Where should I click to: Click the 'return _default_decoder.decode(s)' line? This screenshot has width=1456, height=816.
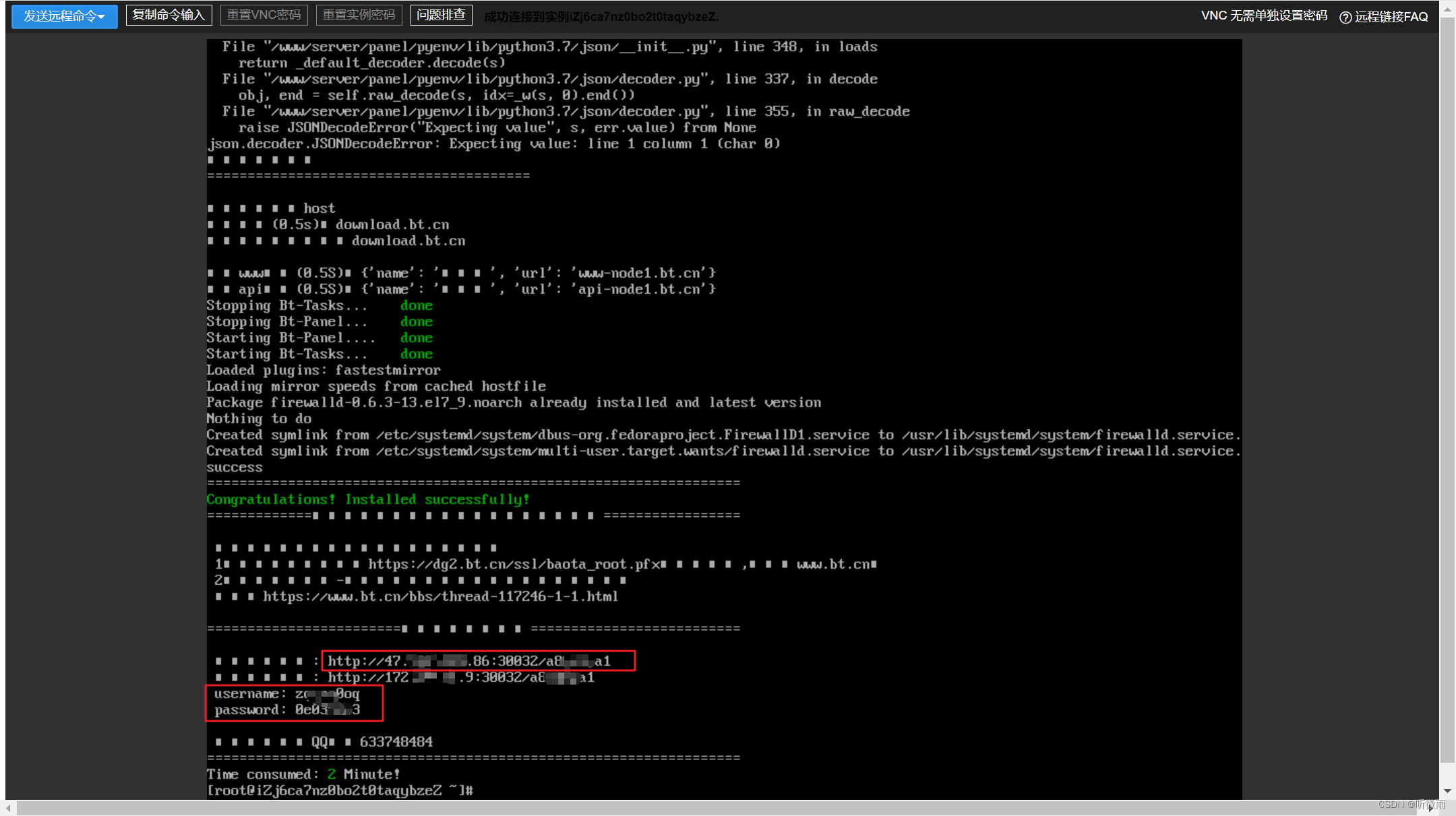[x=372, y=63]
